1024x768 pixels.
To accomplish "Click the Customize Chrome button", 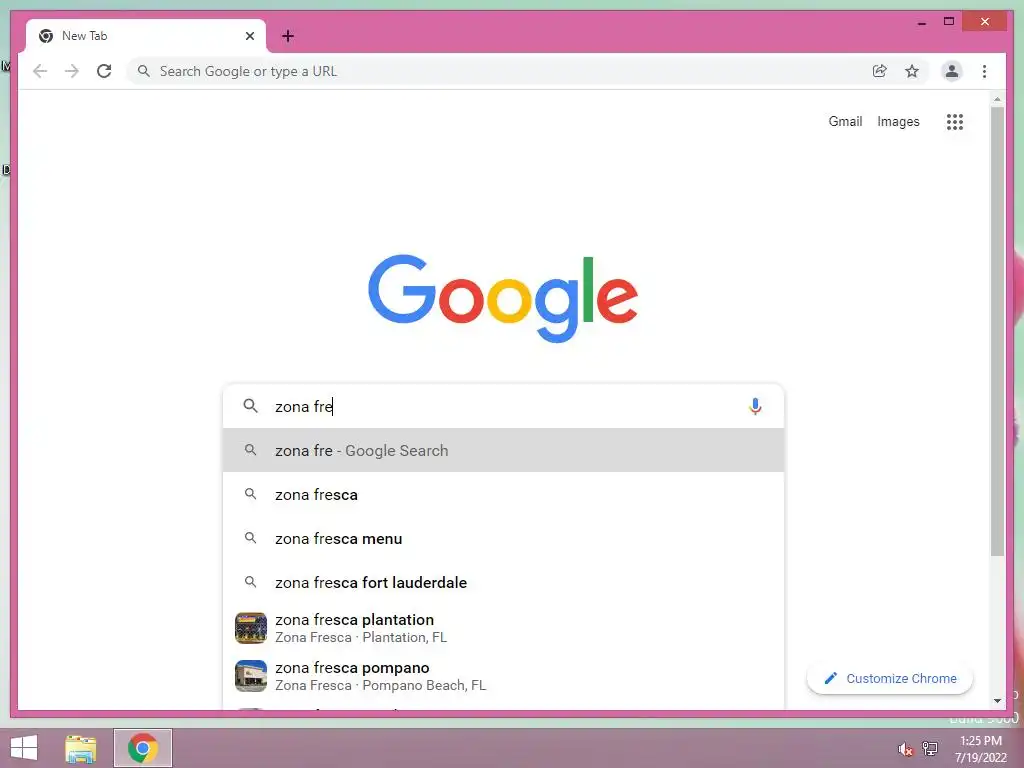I will [x=889, y=679].
